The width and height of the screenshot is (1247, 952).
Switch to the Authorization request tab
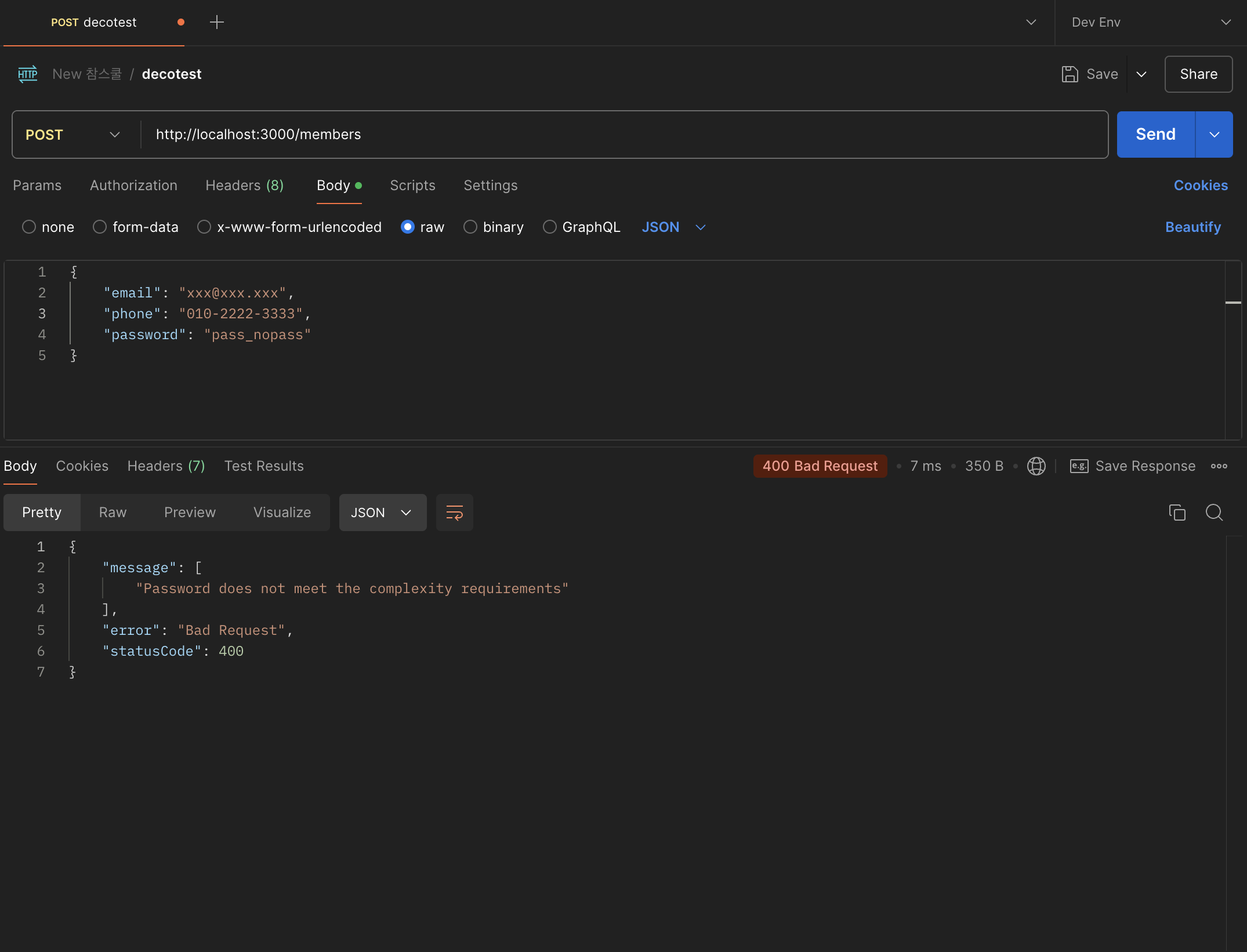click(x=133, y=186)
